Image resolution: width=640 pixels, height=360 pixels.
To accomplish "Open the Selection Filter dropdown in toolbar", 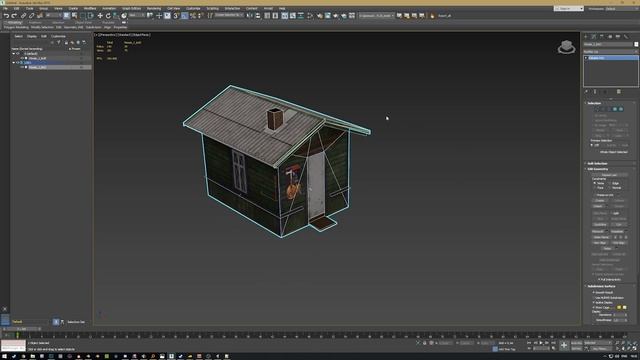I will coord(53,16).
